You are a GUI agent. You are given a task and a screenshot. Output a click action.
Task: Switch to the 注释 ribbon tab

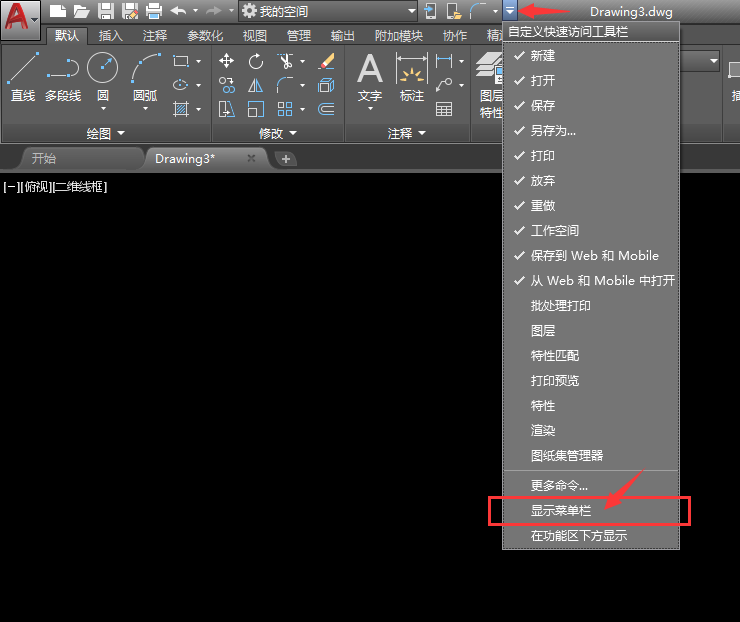155,35
